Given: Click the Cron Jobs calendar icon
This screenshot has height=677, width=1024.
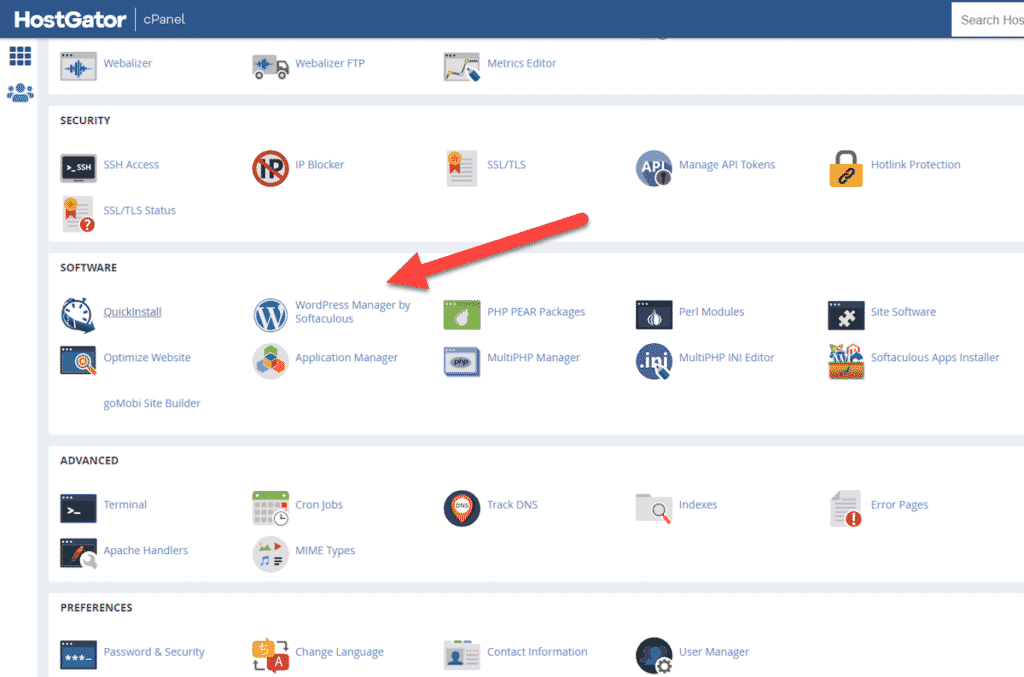Looking at the screenshot, I should pyautogui.click(x=270, y=508).
